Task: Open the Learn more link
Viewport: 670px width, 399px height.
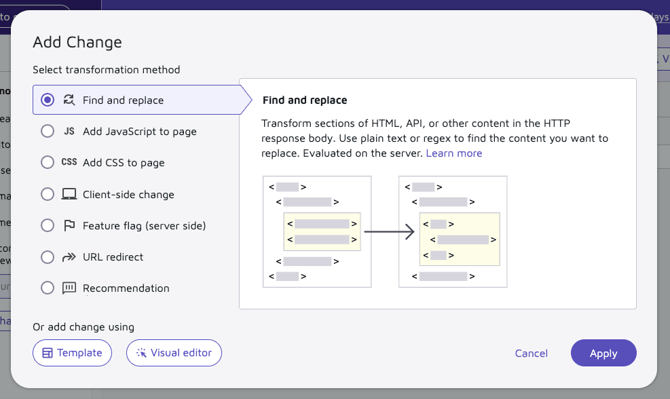Action: (454, 153)
